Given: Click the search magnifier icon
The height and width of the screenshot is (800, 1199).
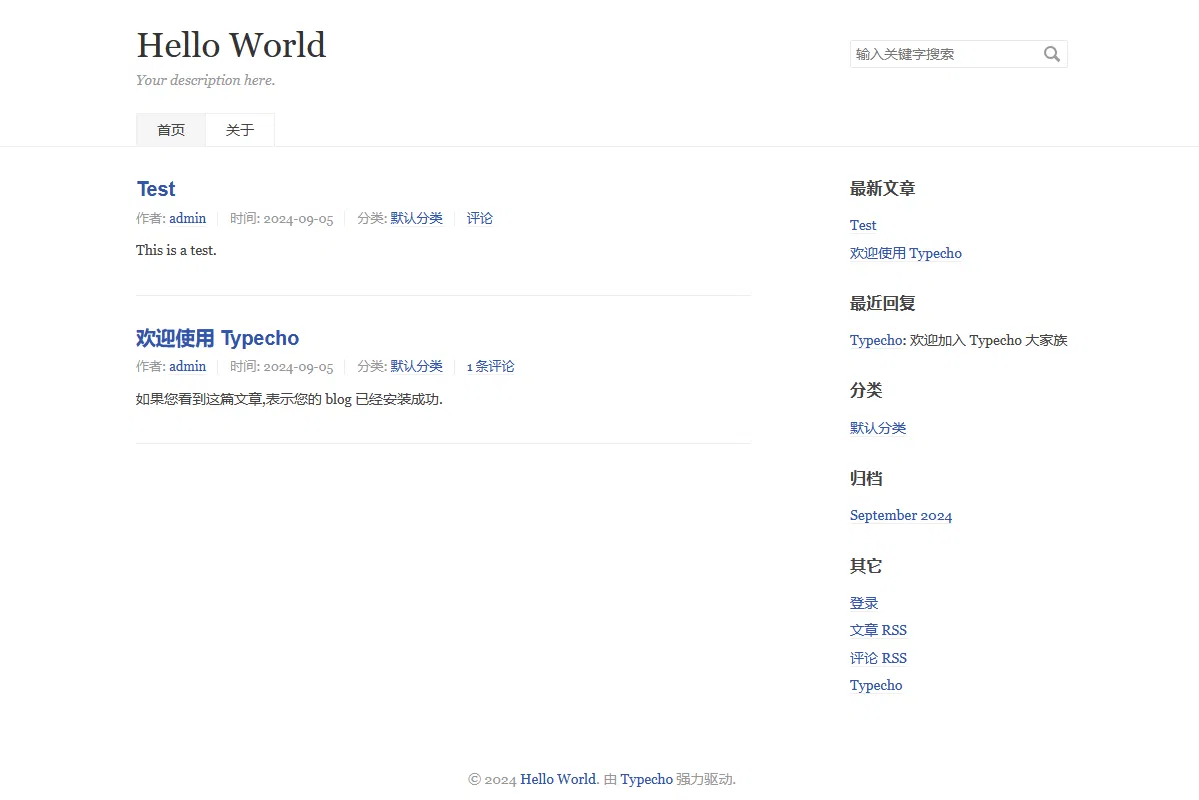Looking at the screenshot, I should (x=1051, y=54).
